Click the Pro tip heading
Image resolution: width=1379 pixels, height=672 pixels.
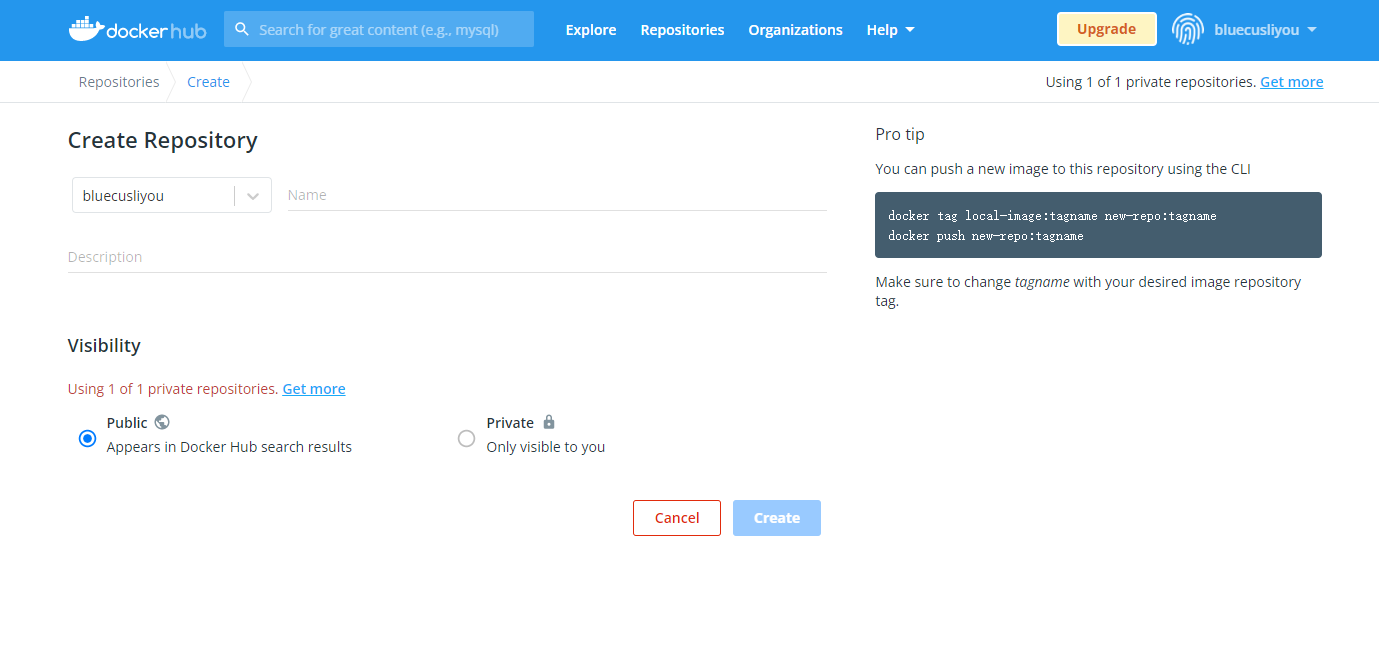tap(900, 134)
